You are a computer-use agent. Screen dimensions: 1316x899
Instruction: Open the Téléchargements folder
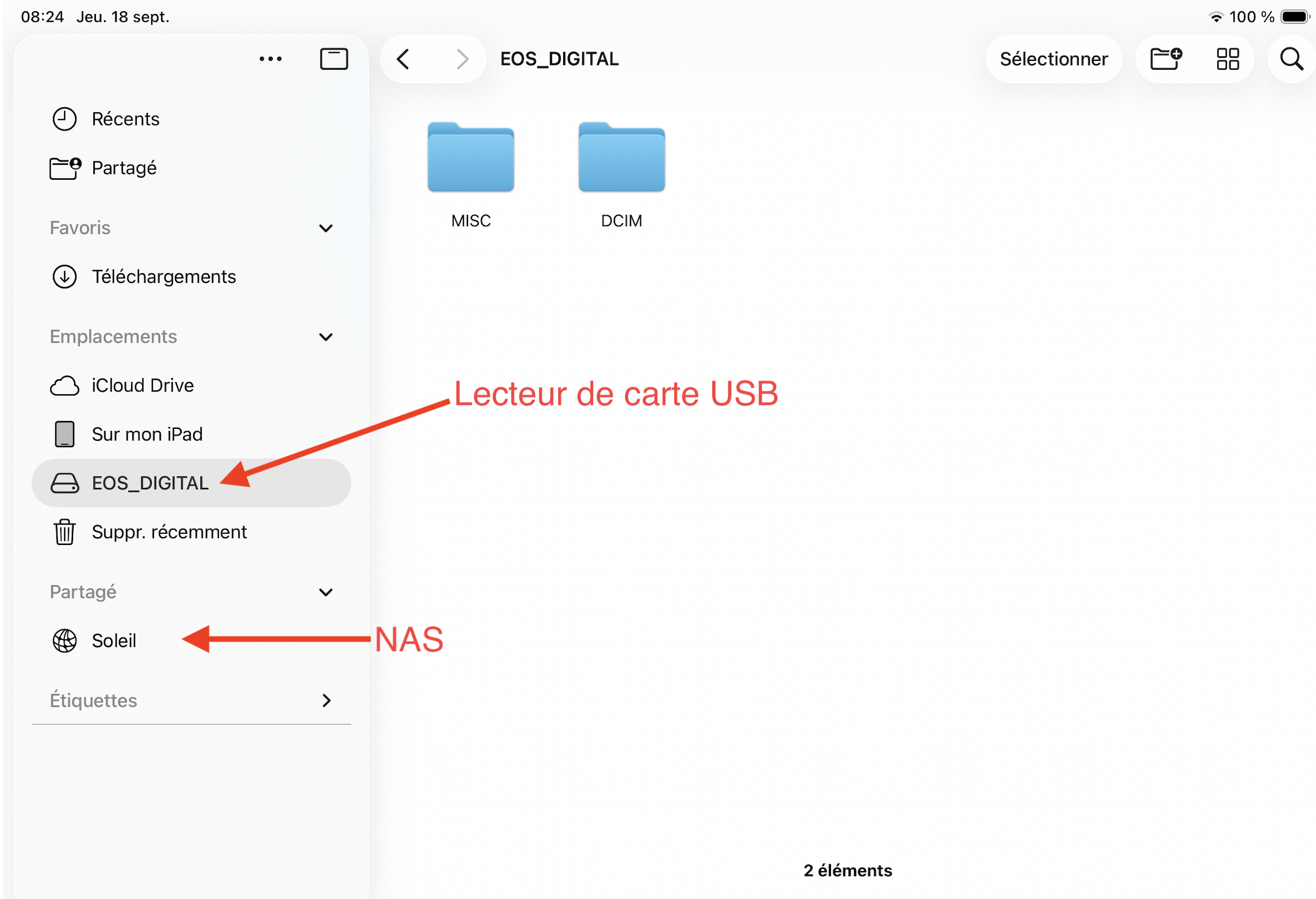[163, 276]
